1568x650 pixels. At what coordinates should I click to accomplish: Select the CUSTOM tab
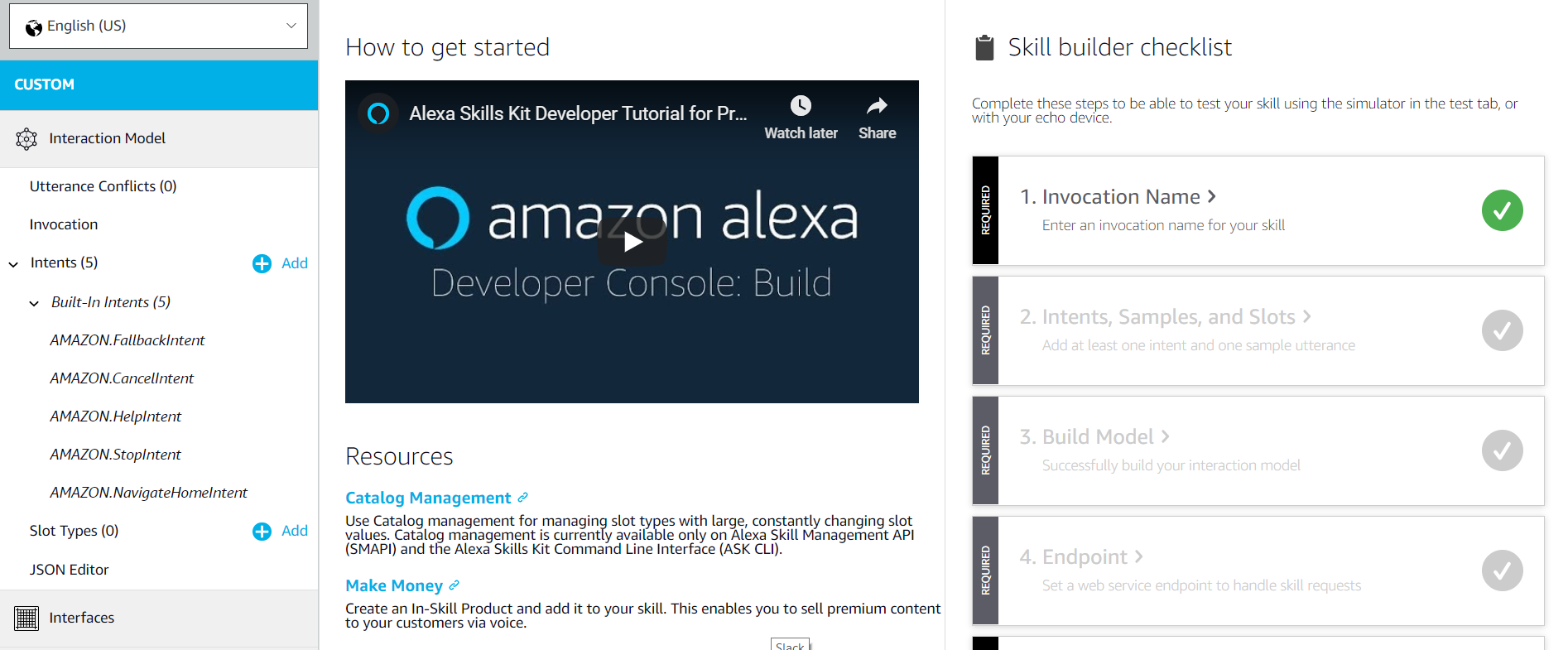coord(159,84)
